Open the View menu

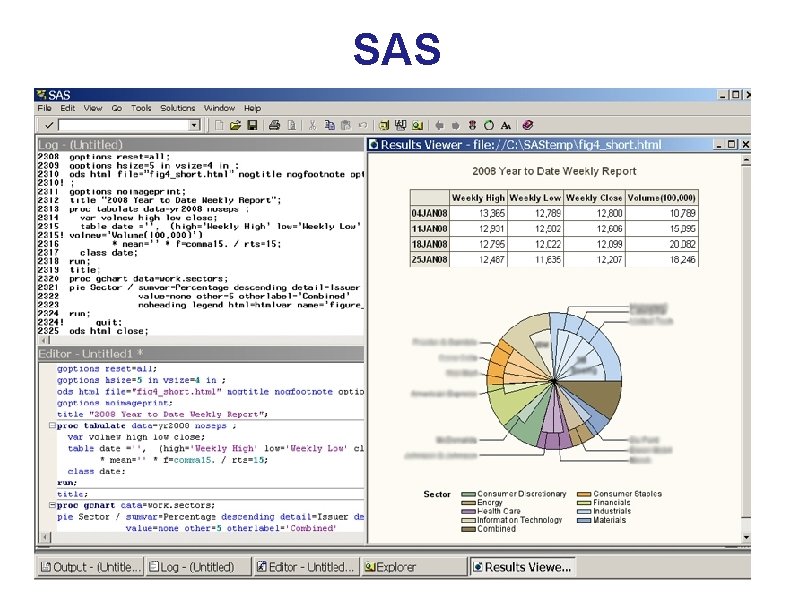click(x=93, y=108)
